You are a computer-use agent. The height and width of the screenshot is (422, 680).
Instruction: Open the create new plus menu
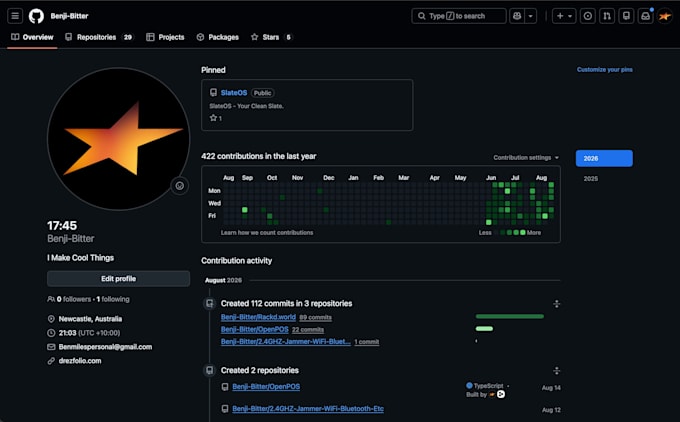click(564, 16)
